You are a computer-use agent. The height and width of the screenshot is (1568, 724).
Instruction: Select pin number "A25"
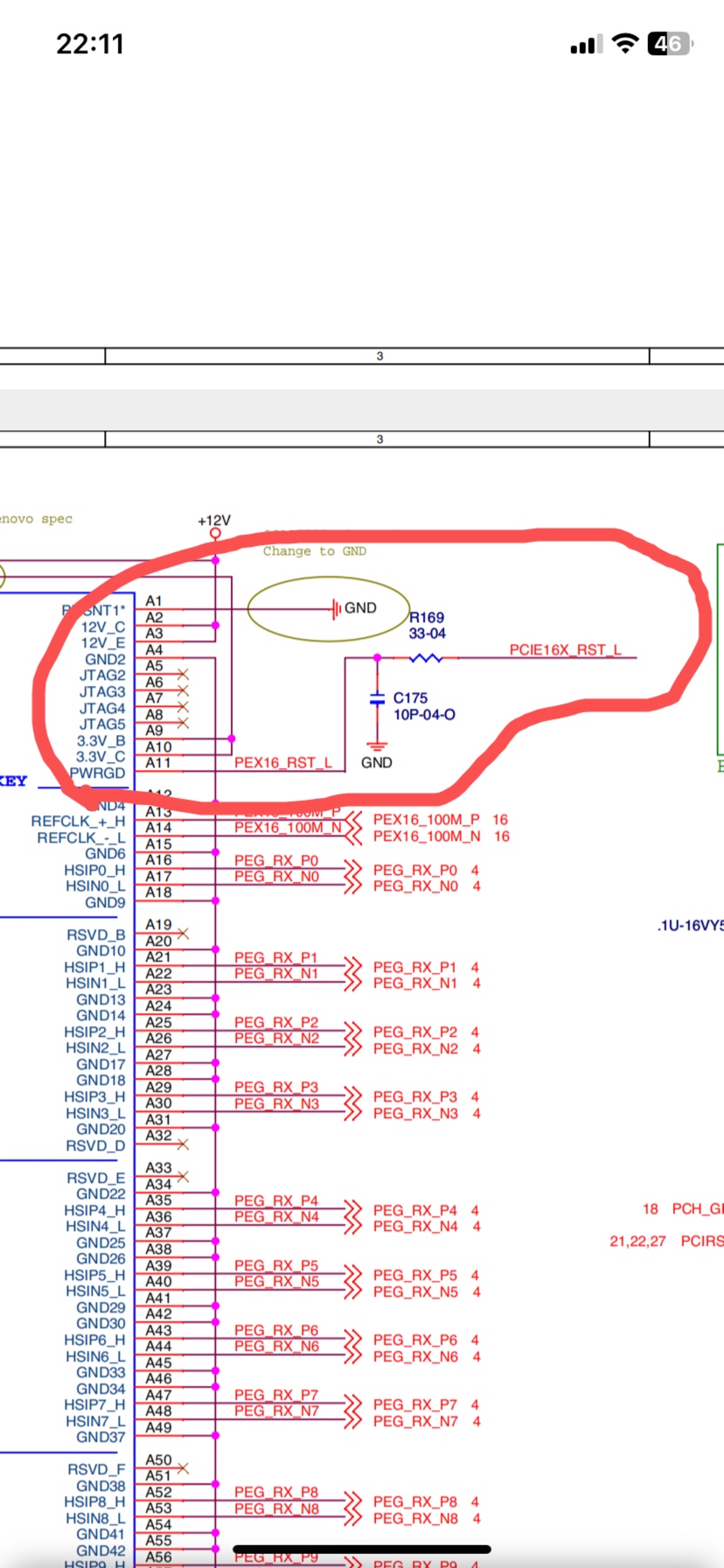click(x=158, y=1022)
